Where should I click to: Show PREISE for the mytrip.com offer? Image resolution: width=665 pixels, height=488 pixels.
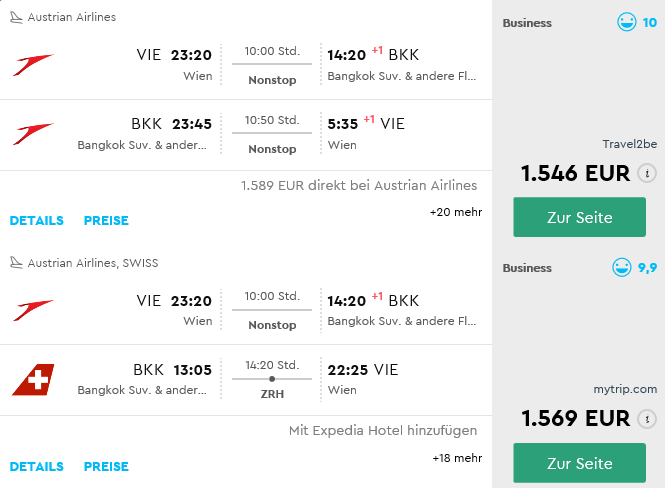106,466
